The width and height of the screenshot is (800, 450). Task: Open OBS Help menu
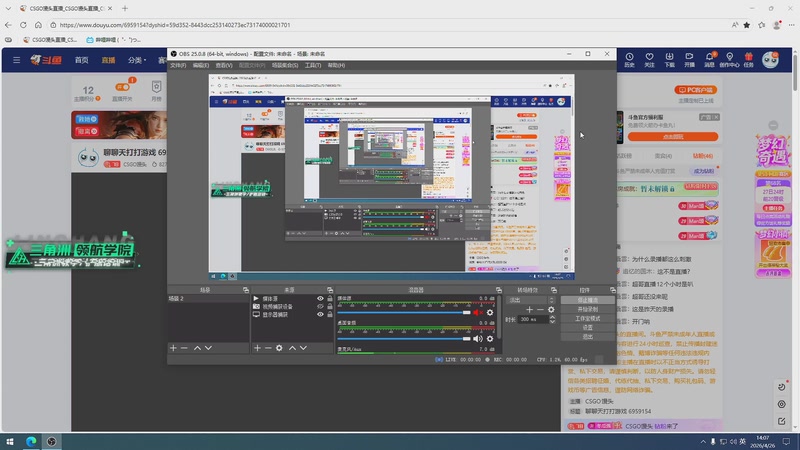[336, 65]
